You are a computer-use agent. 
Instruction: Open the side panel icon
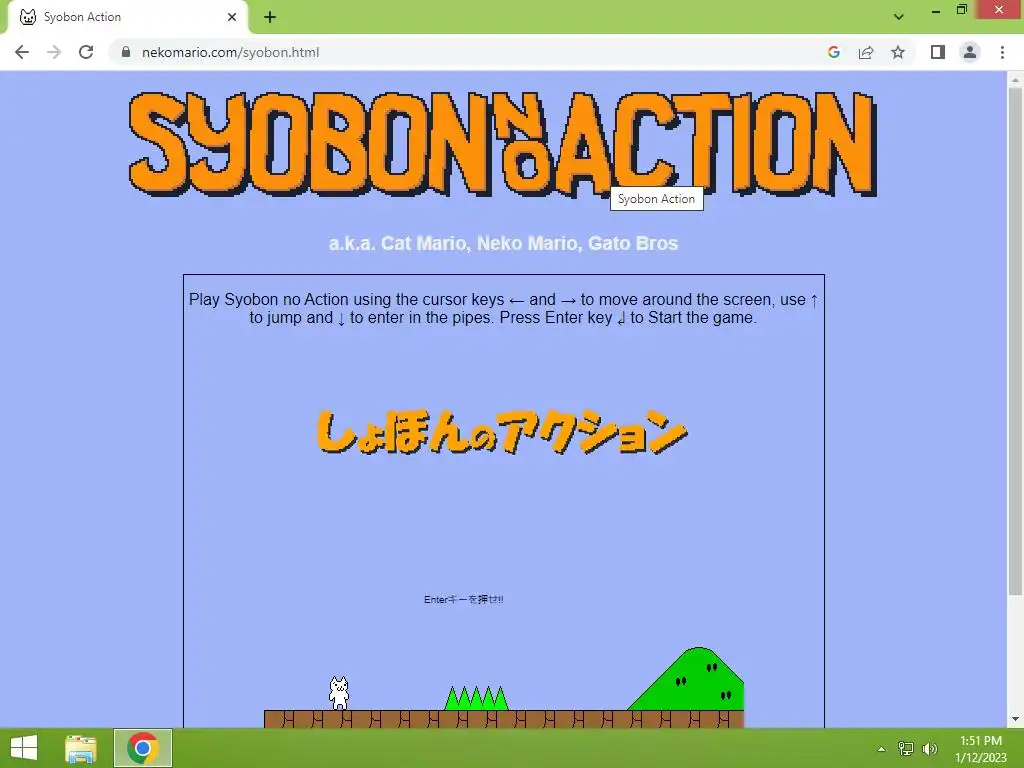[x=938, y=52]
